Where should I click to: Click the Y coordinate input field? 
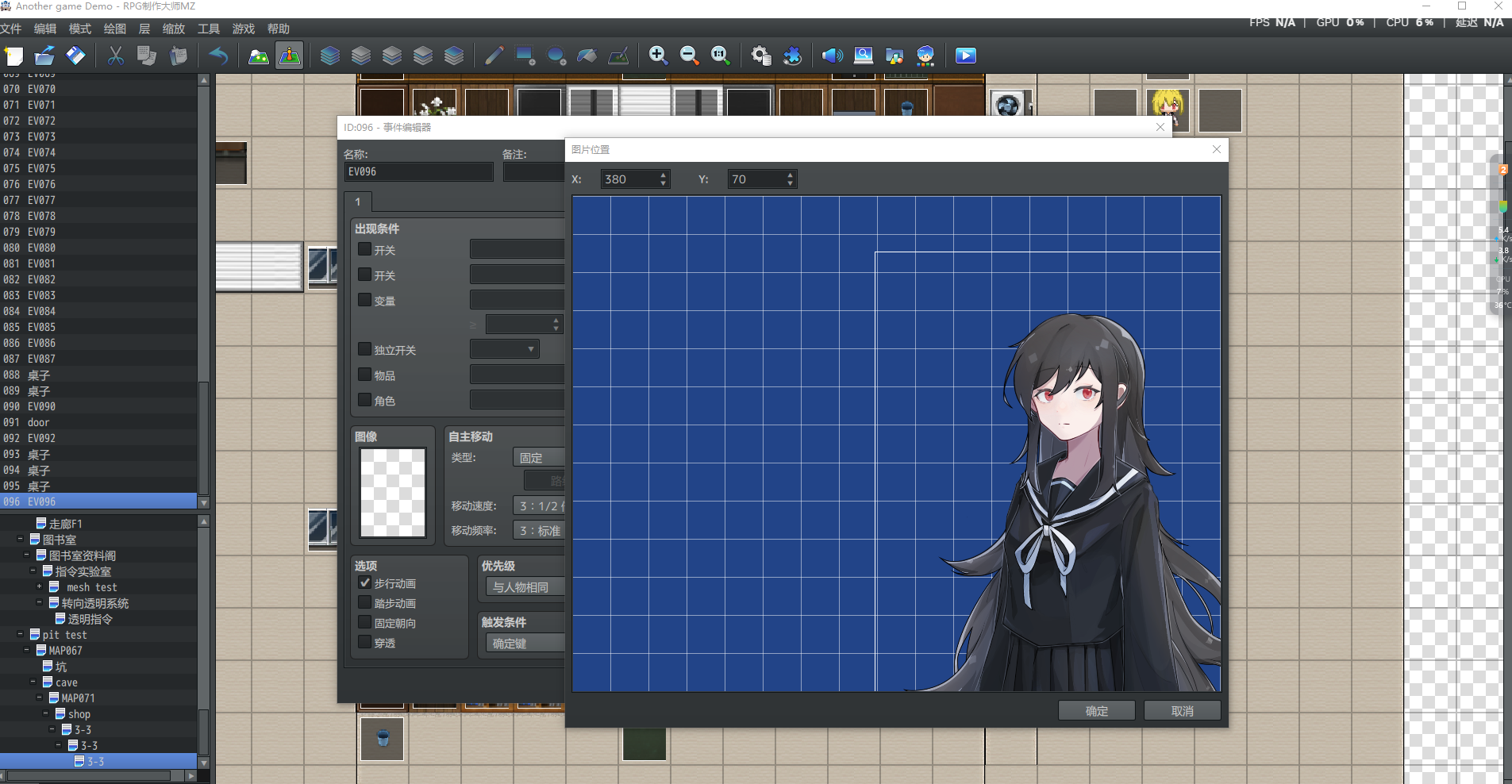[762, 179]
